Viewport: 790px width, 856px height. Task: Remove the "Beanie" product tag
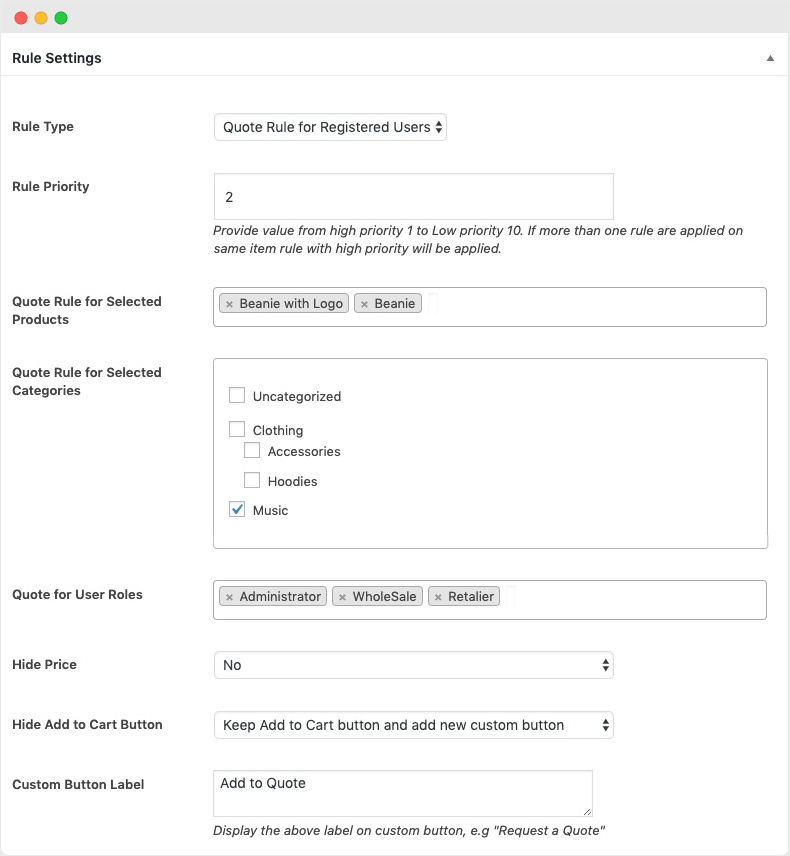click(365, 301)
